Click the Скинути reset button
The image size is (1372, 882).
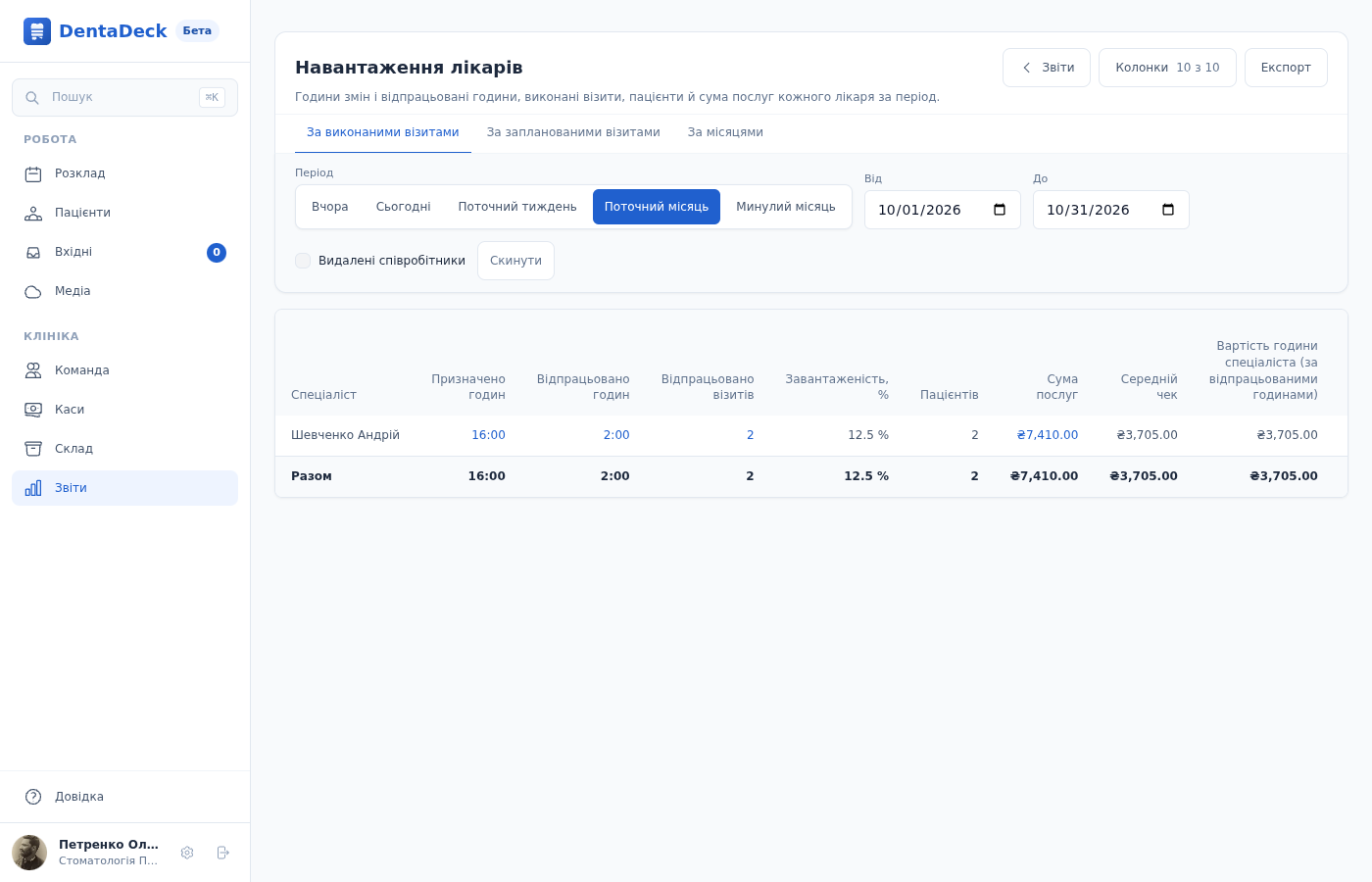(515, 261)
